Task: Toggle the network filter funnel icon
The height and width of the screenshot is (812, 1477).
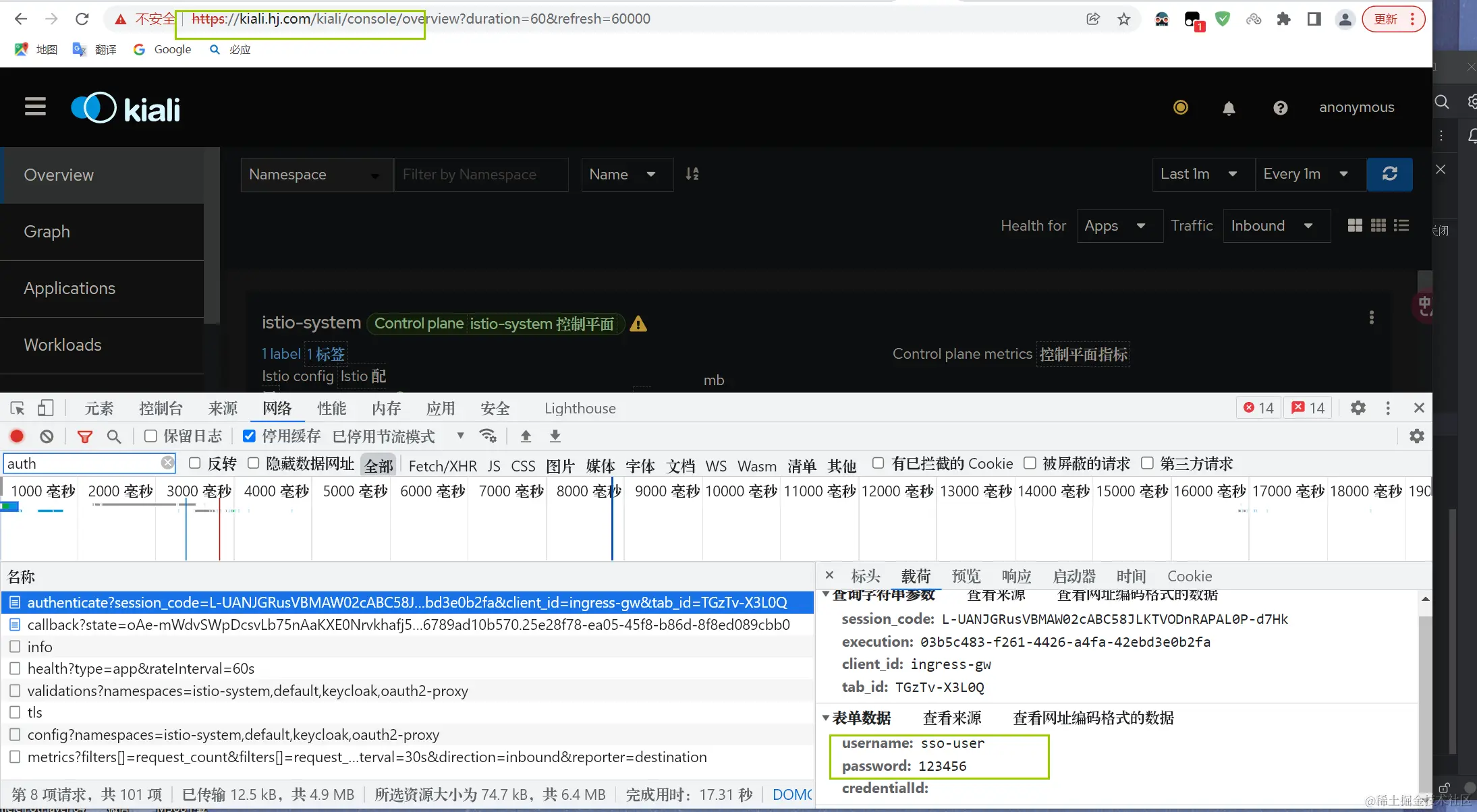Action: [x=84, y=436]
